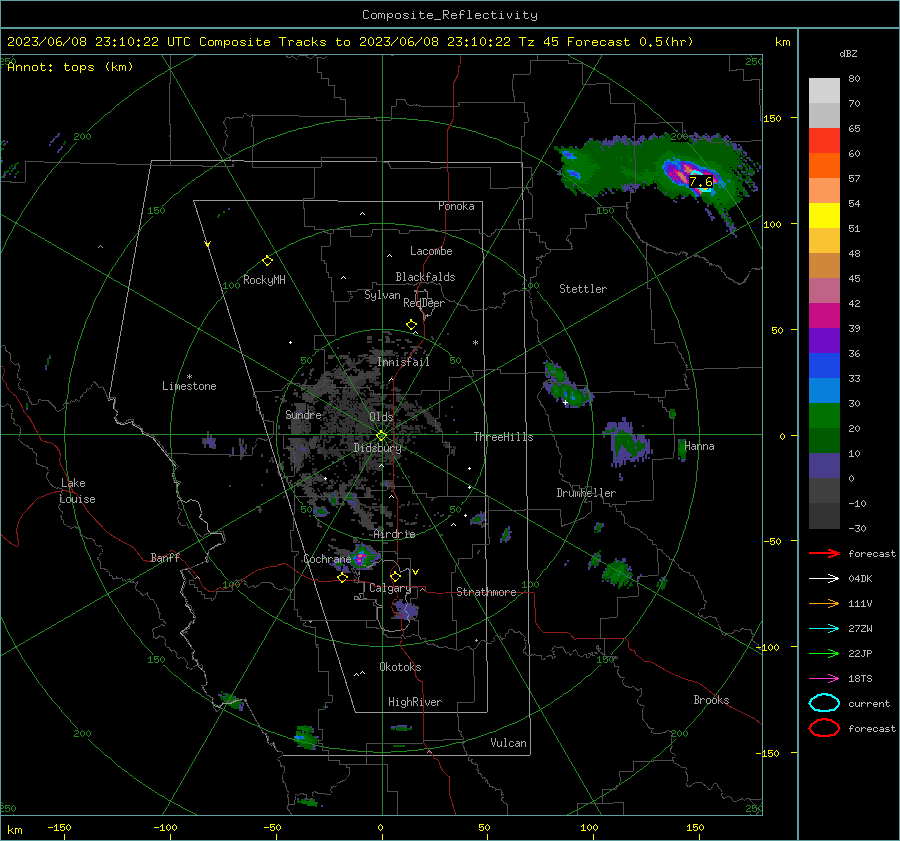Click the Hanna city label
The image size is (900, 841).
699,447
